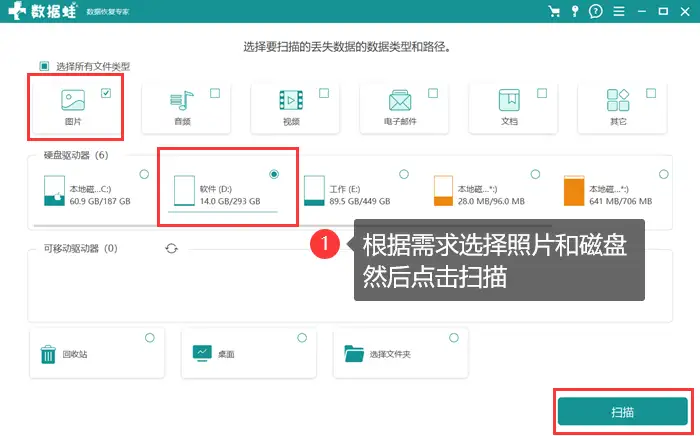Select the 其它 other type icon
Viewport: 700px width, 436px height.
point(618,100)
